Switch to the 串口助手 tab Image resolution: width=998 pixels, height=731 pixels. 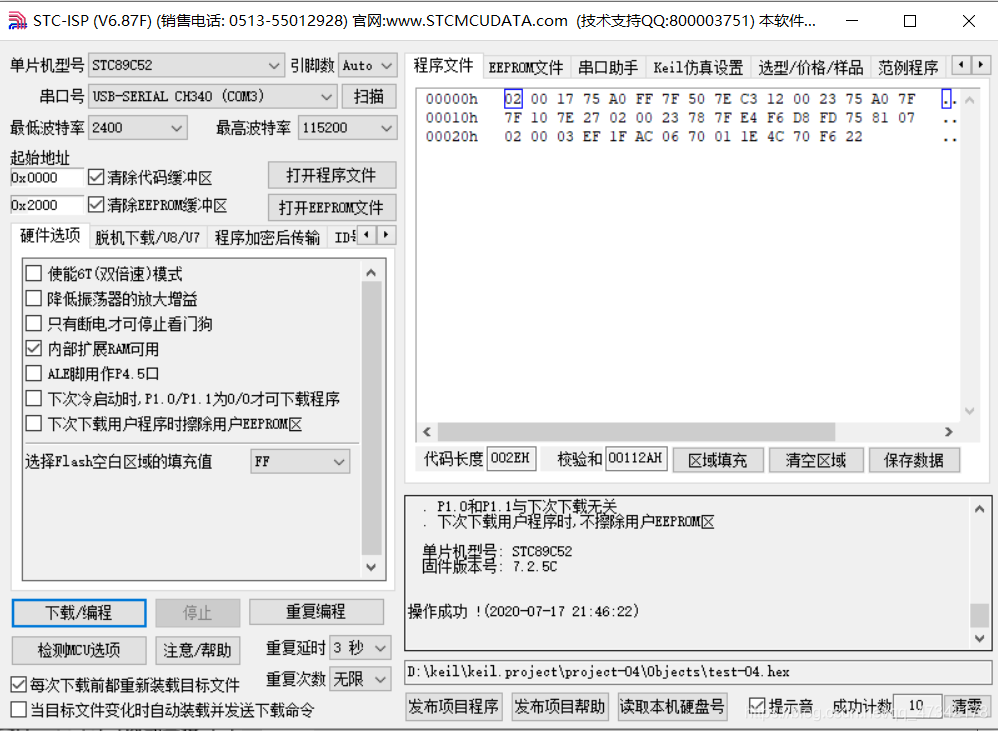click(x=608, y=66)
